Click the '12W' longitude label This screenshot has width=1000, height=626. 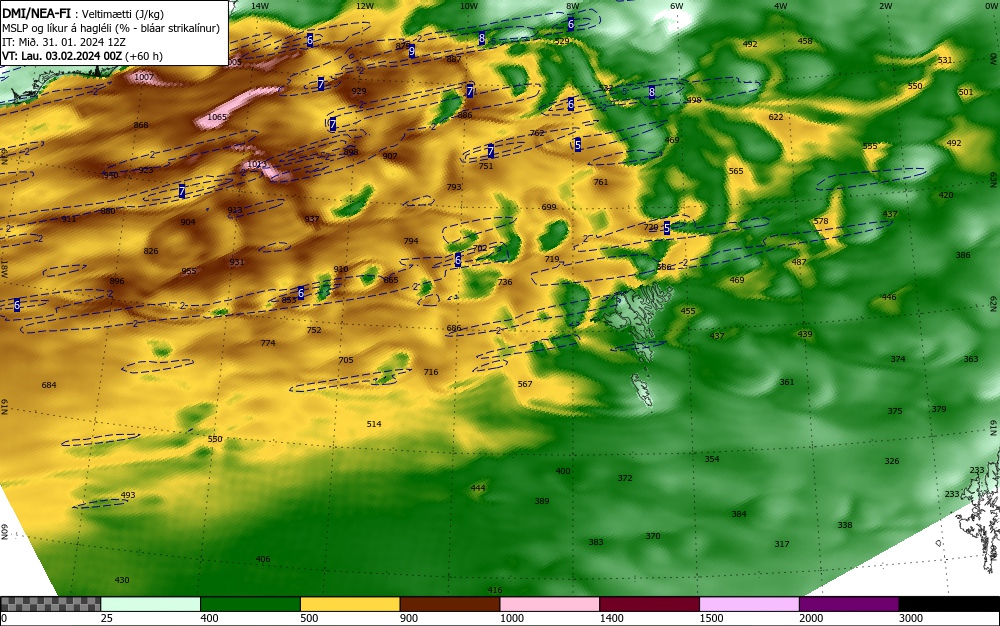(365, 6)
